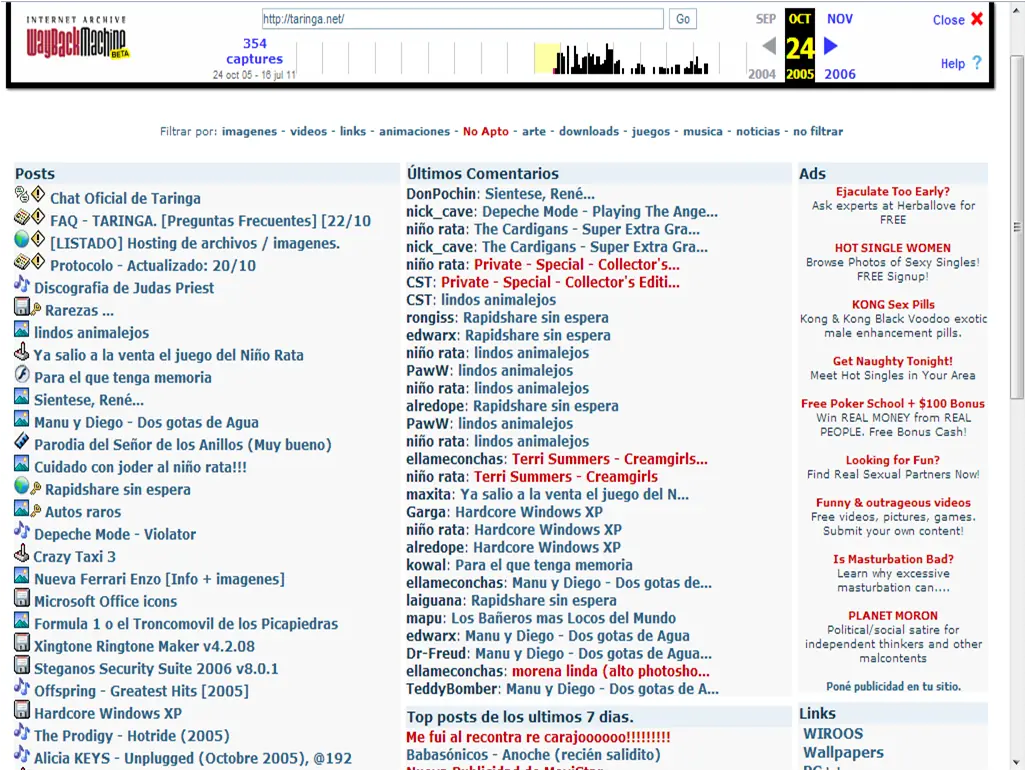Click image icon beside lindos animalejos post
The height and width of the screenshot is (771, 1026).
click(22, 330)
